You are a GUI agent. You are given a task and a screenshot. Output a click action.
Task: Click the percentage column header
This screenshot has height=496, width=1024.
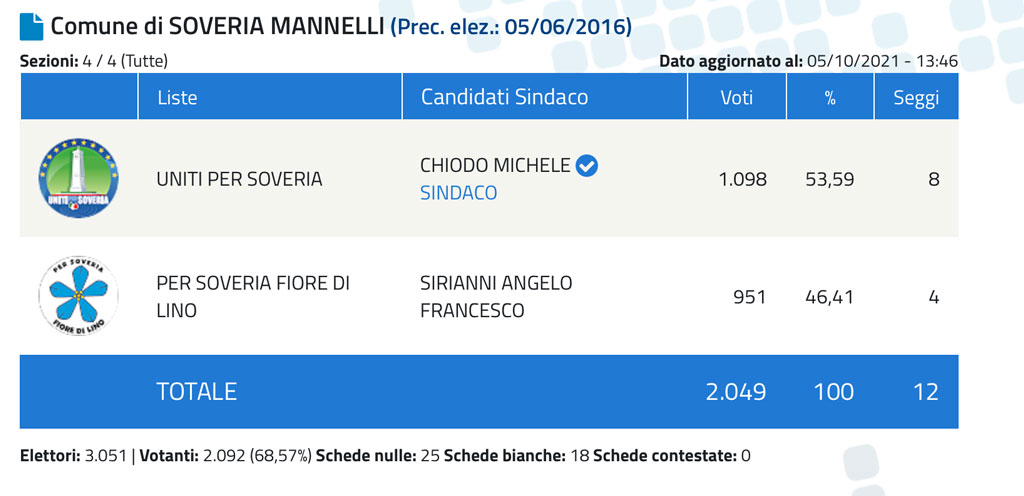[830, 97]
